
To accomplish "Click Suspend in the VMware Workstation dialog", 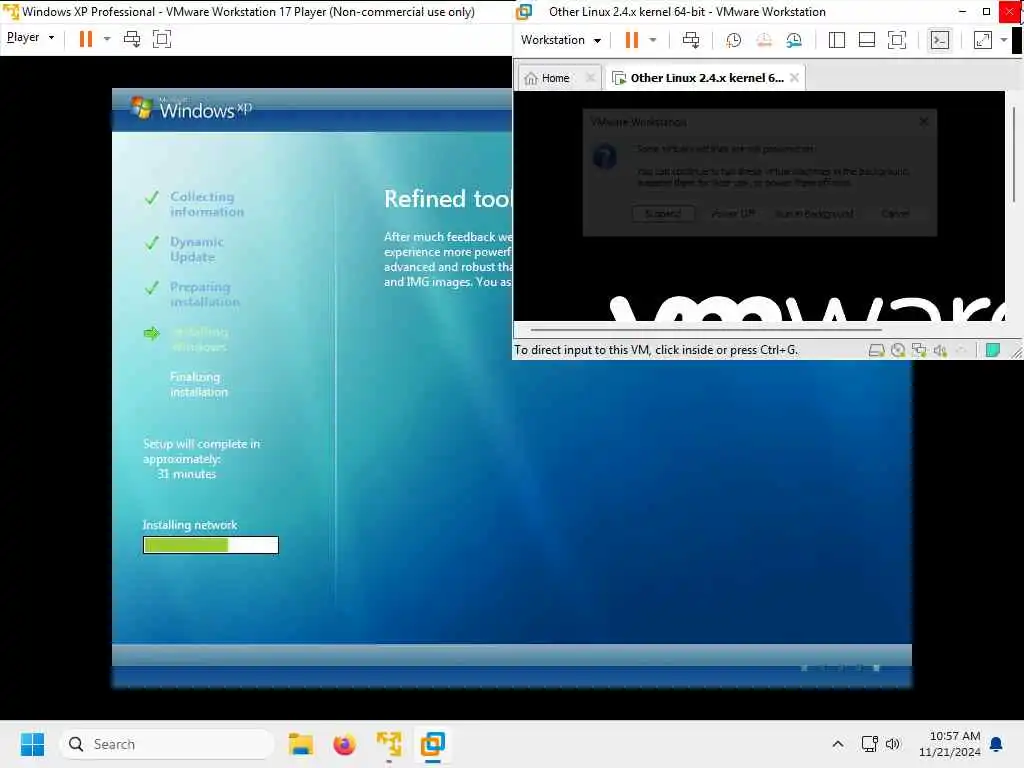I will coord(663,214).
